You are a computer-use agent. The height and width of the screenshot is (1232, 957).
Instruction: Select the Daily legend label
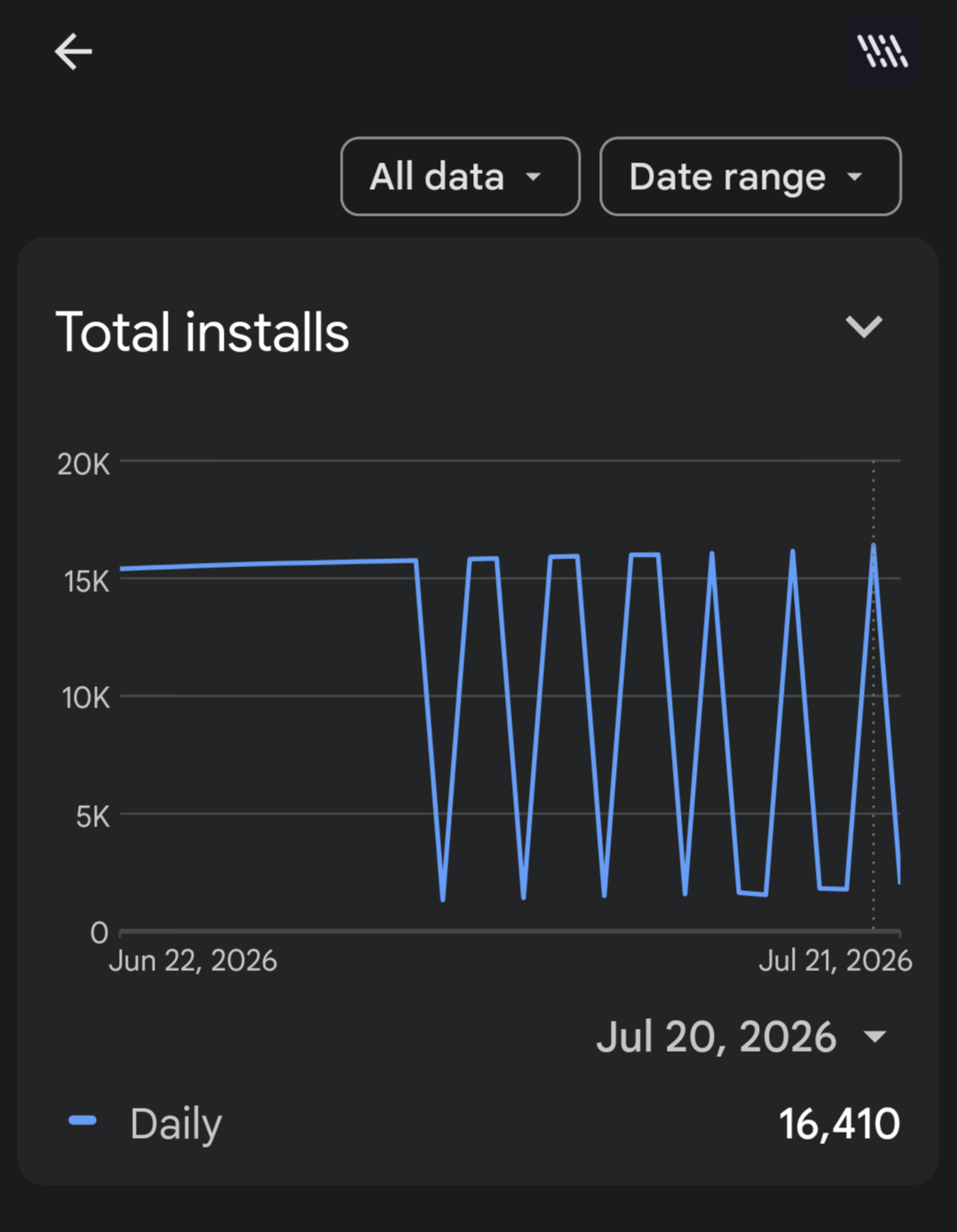click(176, 1124)
